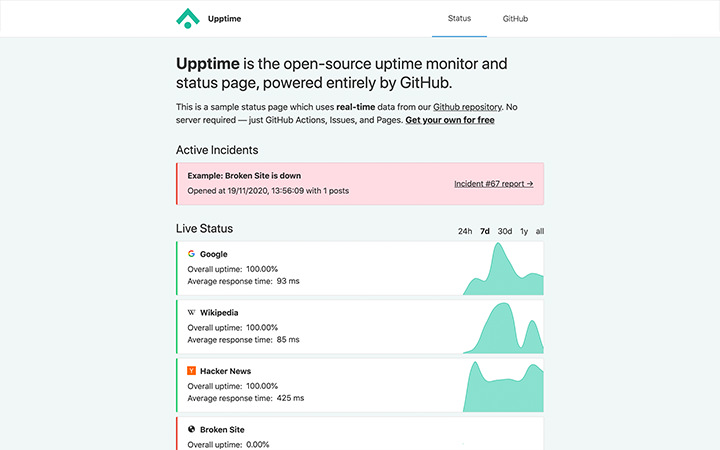Click the Upptime green logo icon
This screenshot has height=450, width=720.
coord(188,18)
